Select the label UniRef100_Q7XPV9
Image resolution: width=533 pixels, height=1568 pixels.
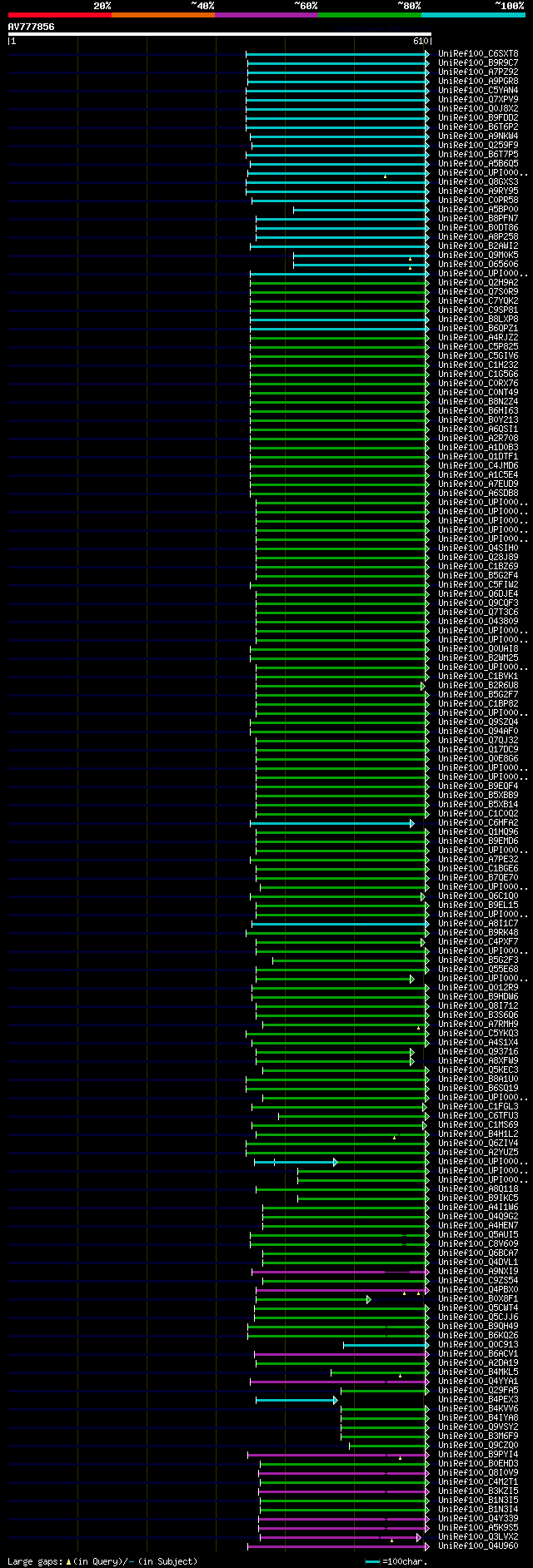coord(478,99)
